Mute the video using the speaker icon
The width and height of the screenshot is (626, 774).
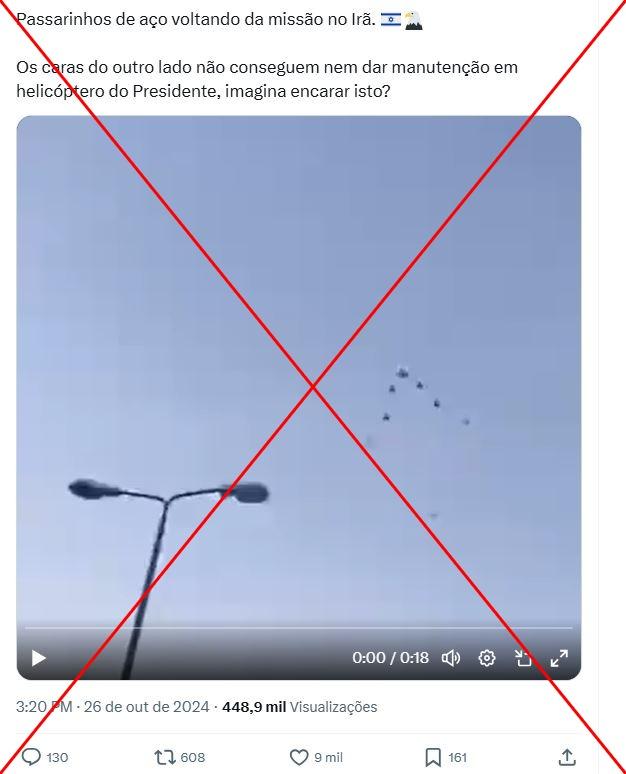[x=451, y=658]
